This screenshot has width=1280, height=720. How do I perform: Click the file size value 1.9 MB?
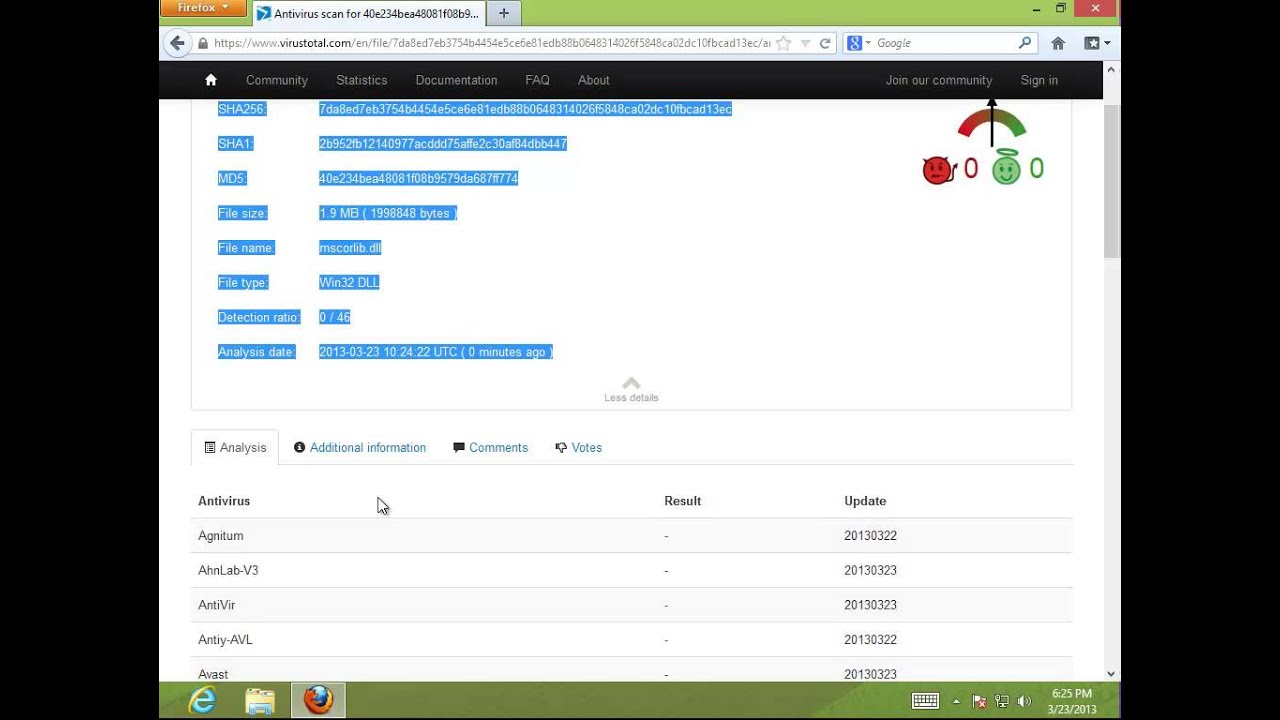pyautogui.click(x=387, y=213)
